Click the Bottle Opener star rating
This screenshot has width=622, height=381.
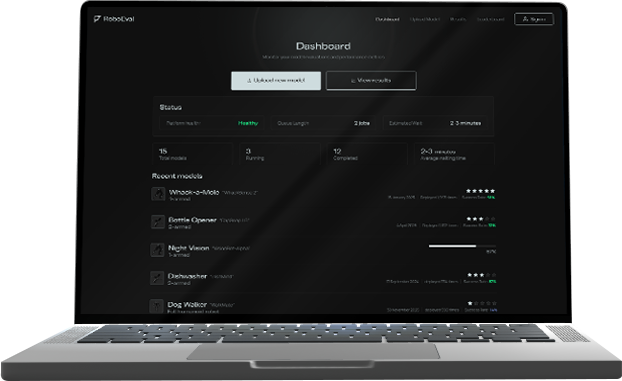click(x=481, y=219)
